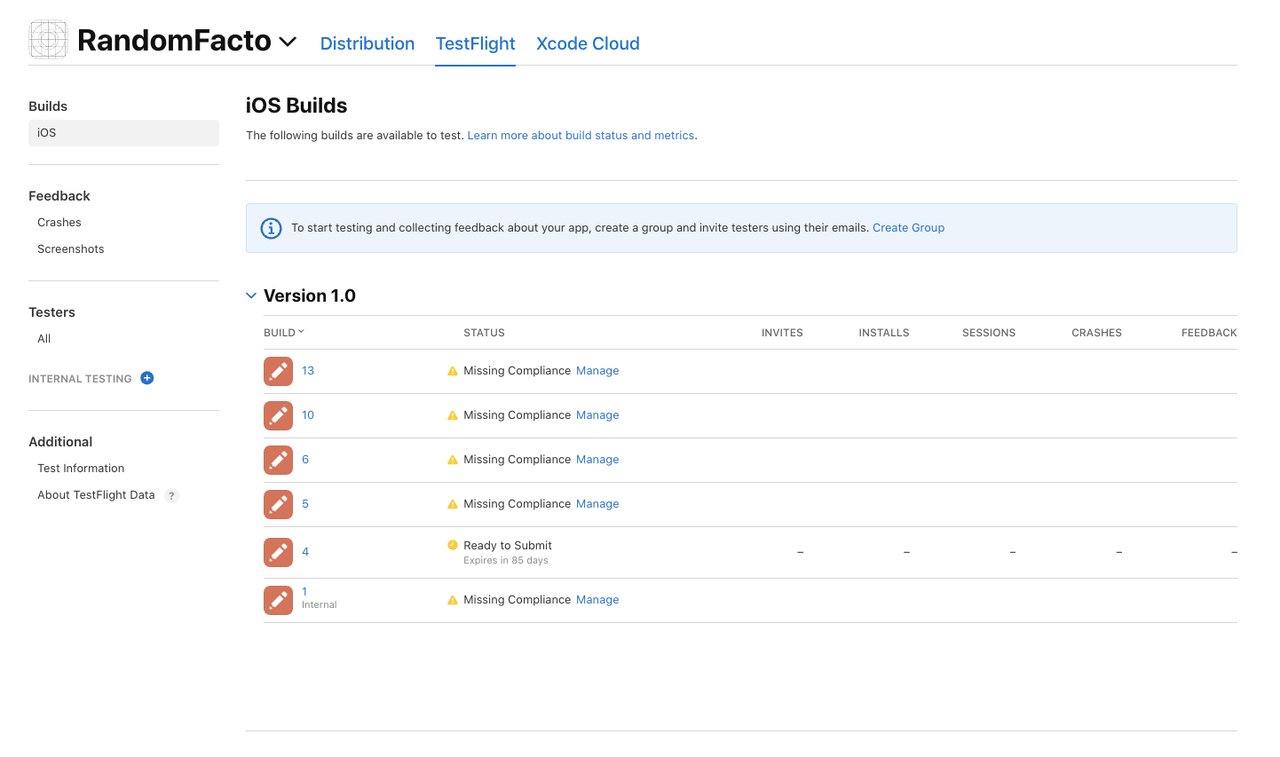Open Crashes feedback section
This screenshot has height=757, width=1280.
coord(59,222)
